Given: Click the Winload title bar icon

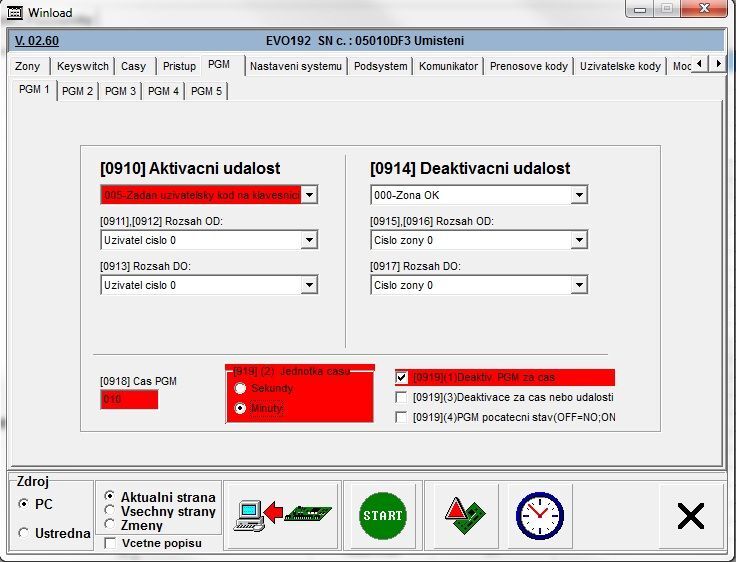Looking at the screenshot, I should [14, 12].
